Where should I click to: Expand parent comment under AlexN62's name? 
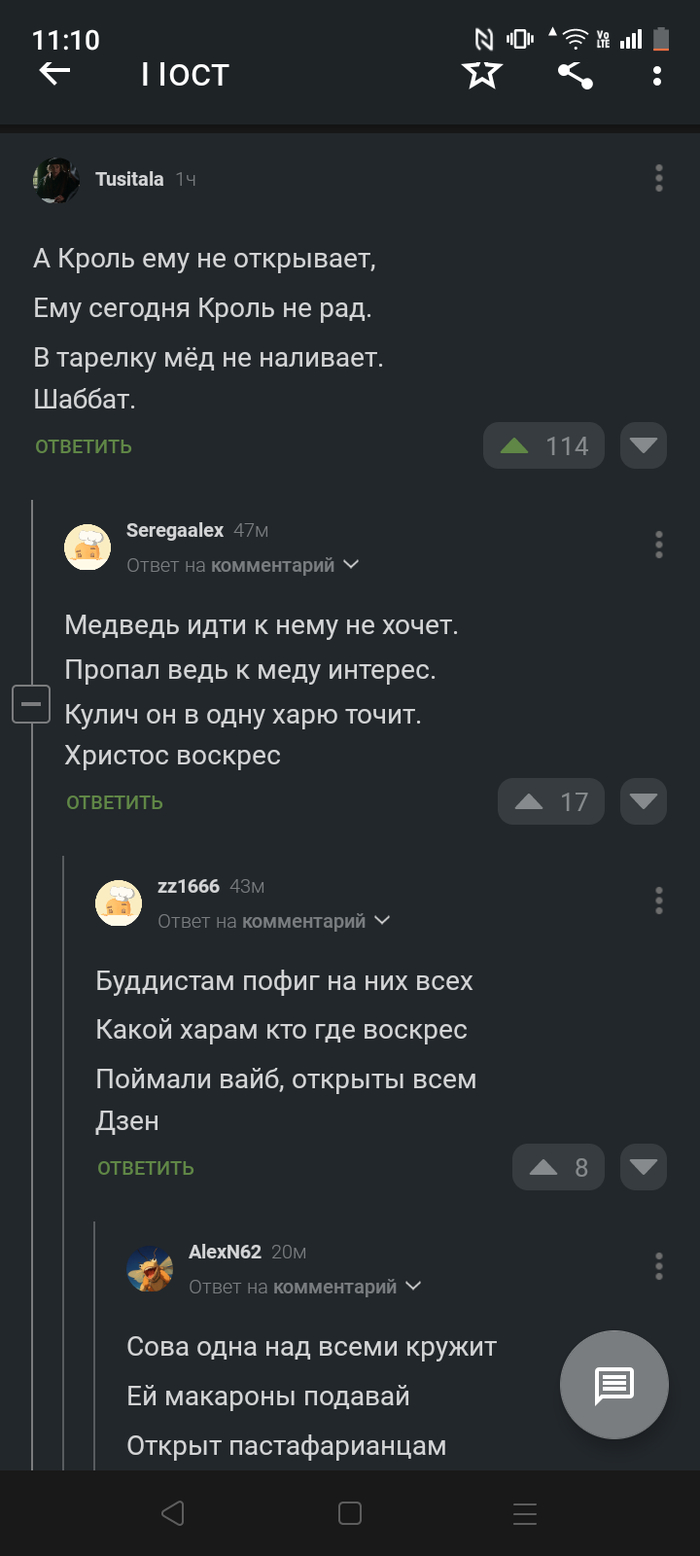[x=413, y=1286]
